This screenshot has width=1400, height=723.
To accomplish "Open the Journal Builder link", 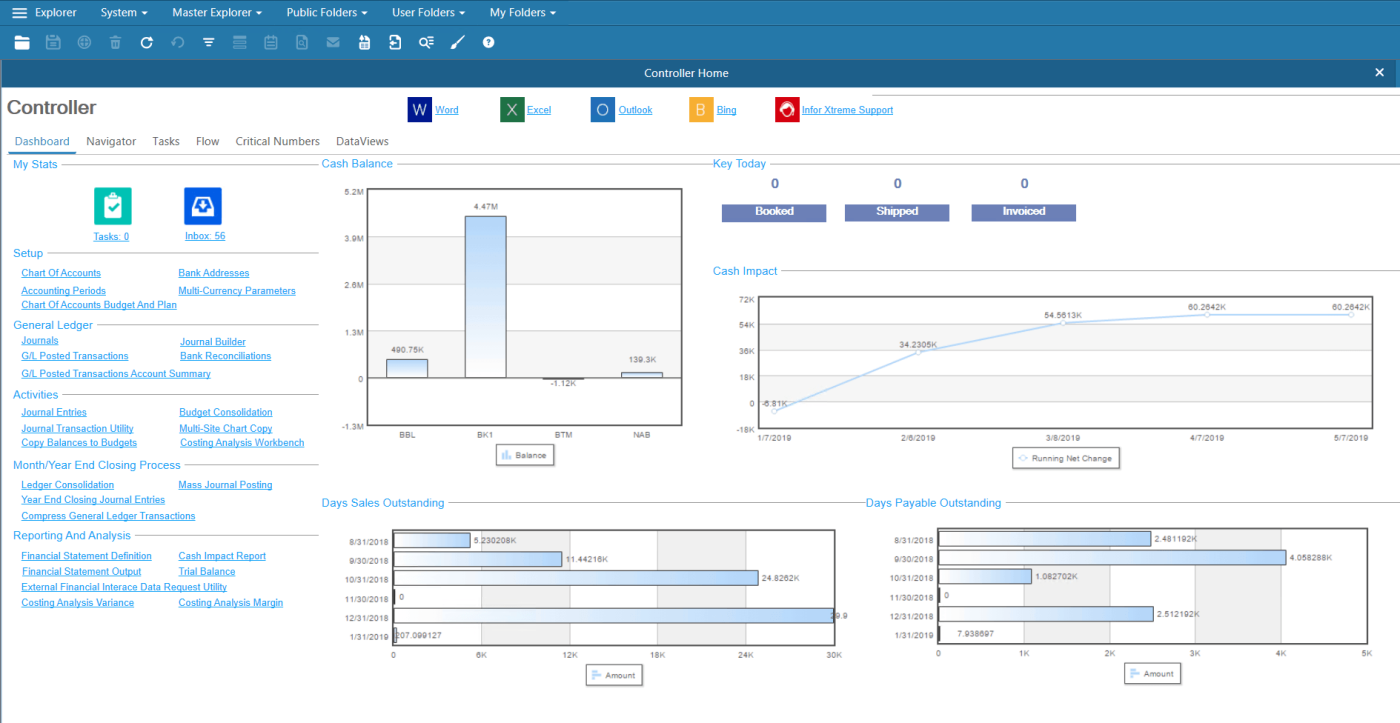I will coord(213,342).
